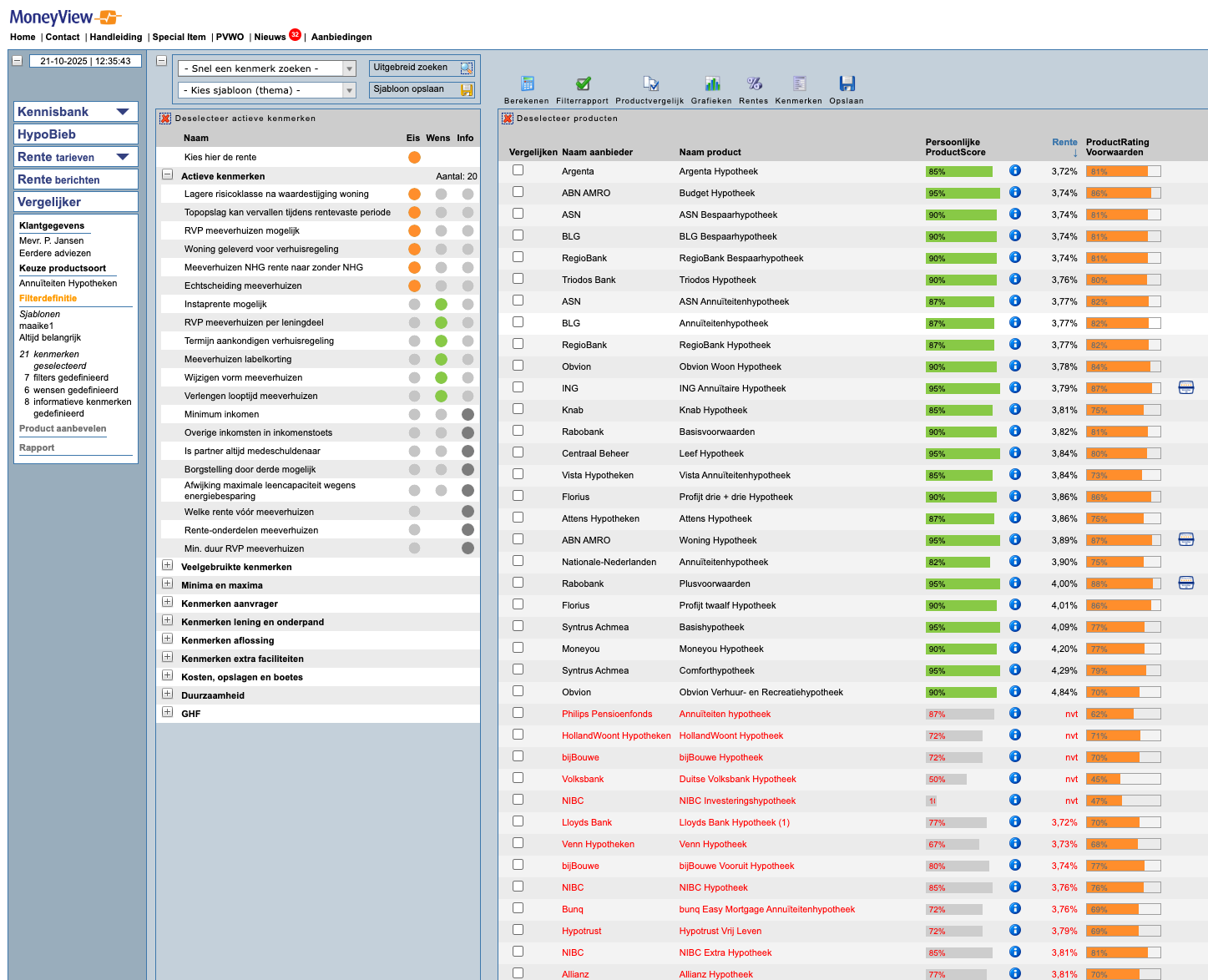Open the Vergelijker sidebar button

click(76, 202)
